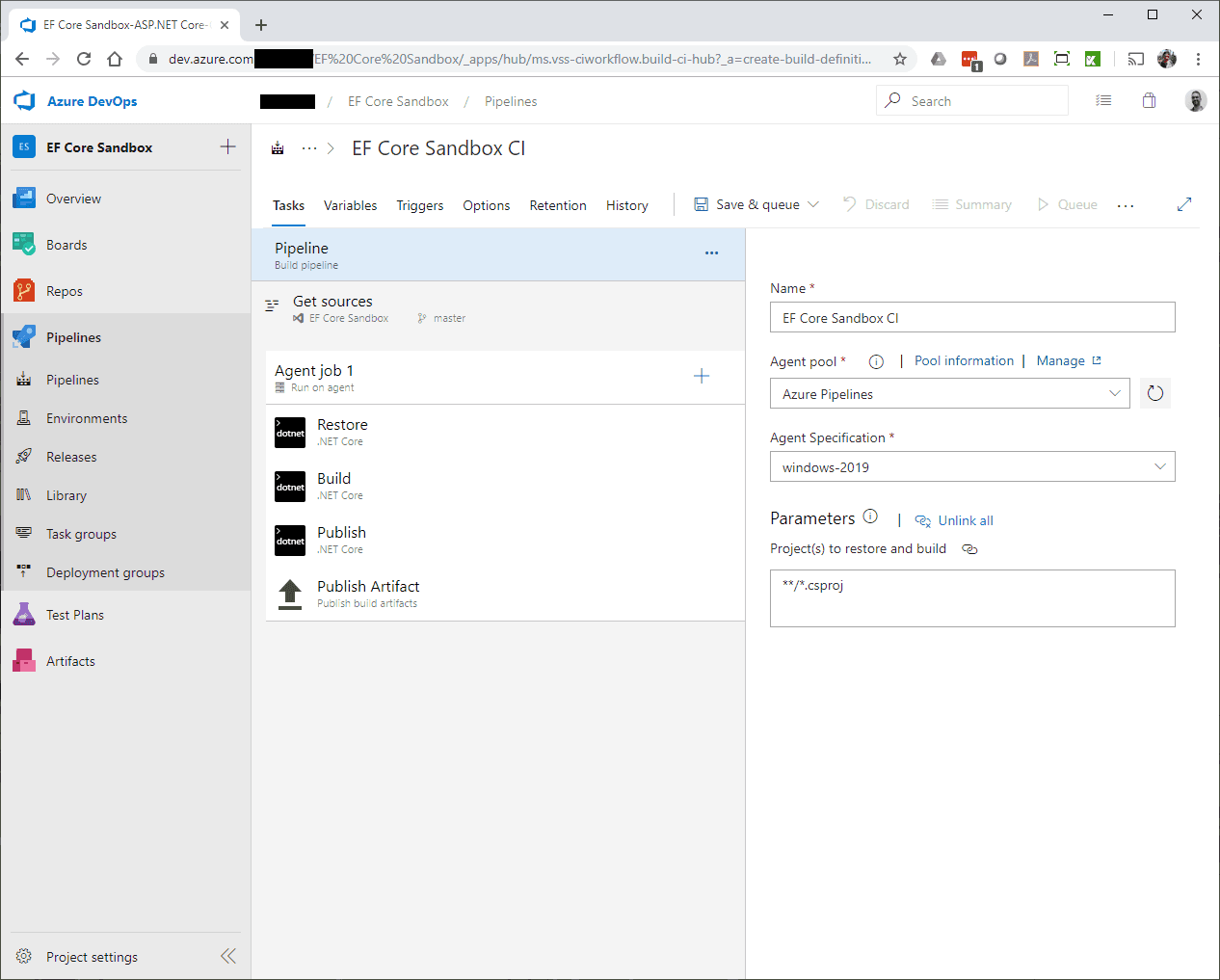
Task: Expand the Save & queue dropdown arrow
Action: click(813, 204)
